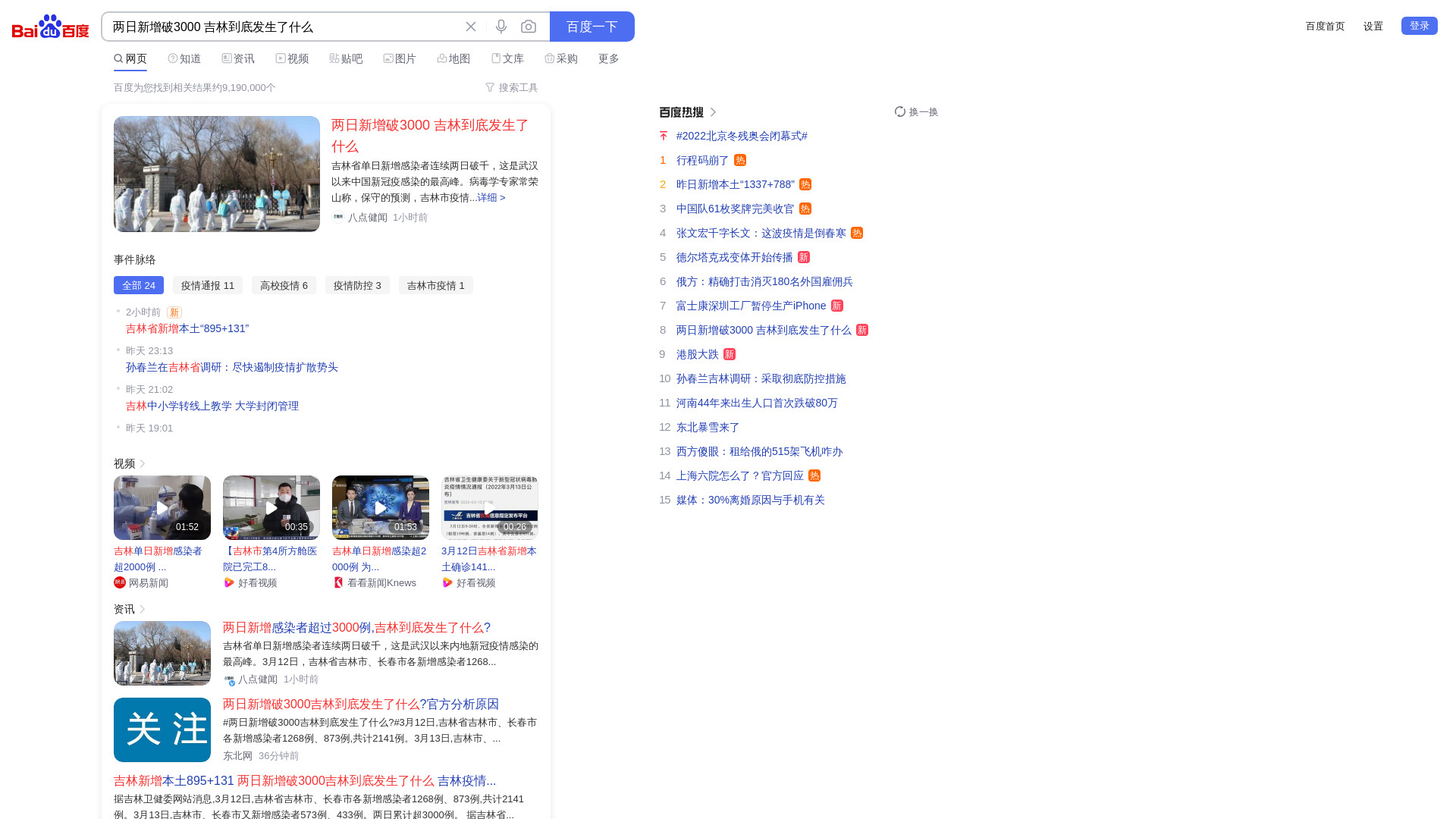Open hot search 港股大跌
The height and width of the screenshot is (819, 1456).
click(697, 354)
